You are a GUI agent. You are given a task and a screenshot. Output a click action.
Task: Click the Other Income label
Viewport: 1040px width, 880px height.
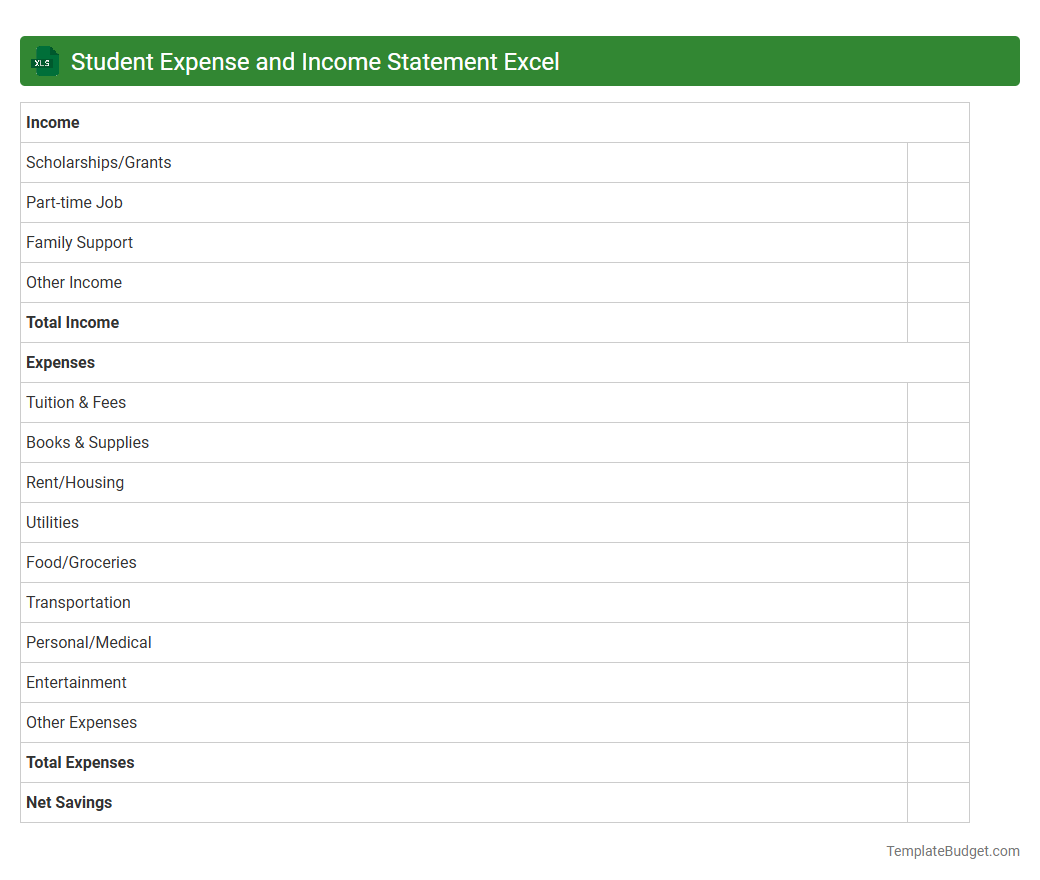74,282
